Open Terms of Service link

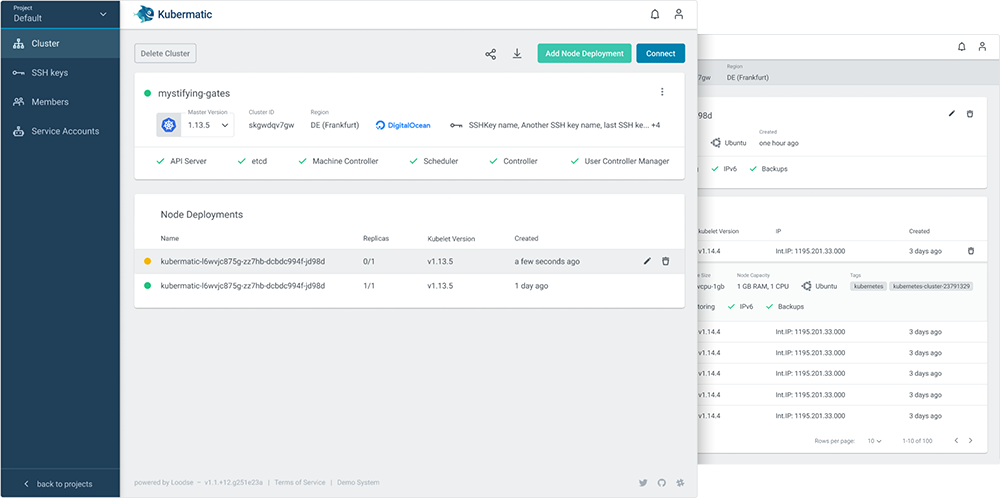coord(300,483)
